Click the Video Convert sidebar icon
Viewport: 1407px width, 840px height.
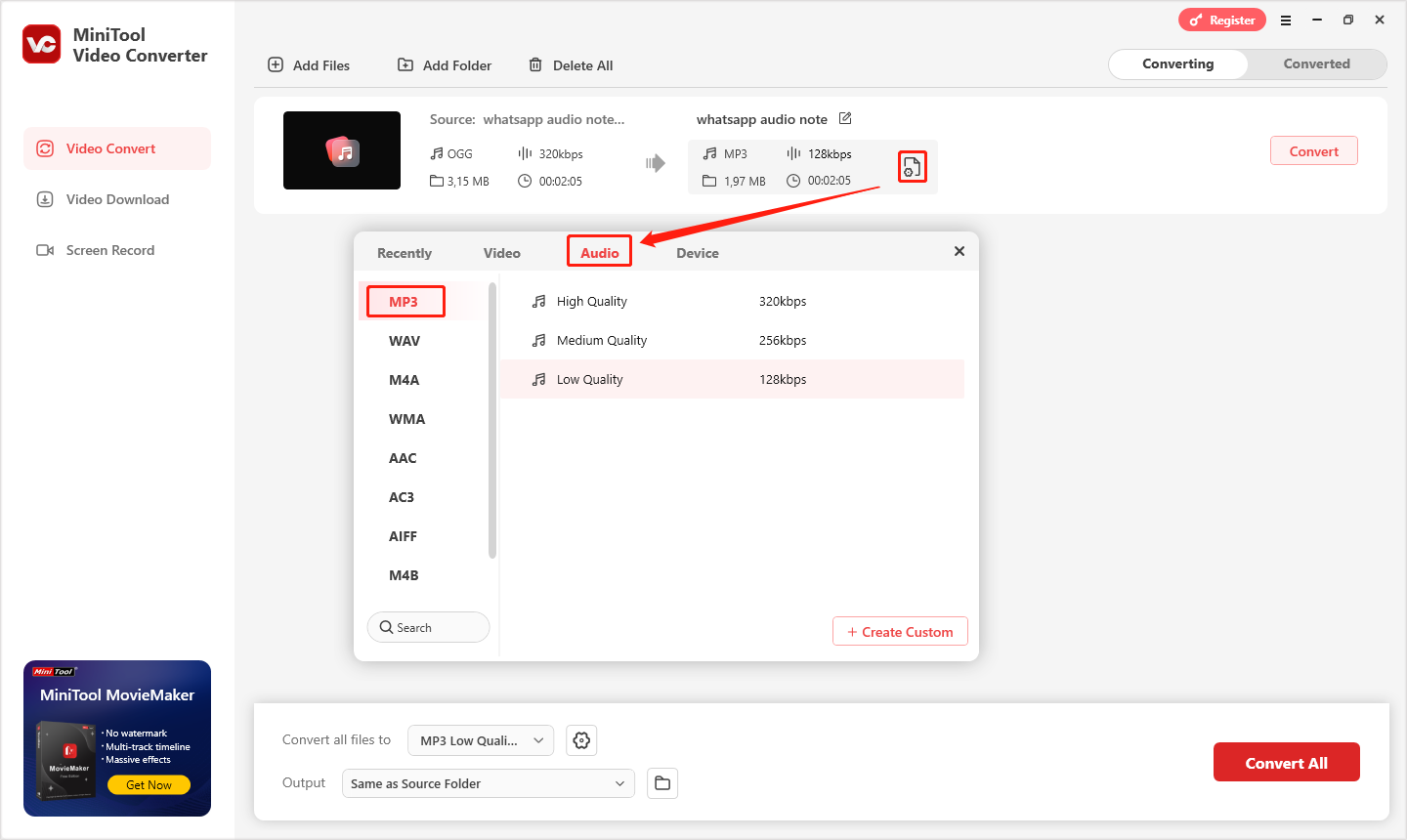pyautogui.click(x=45, y=148)
